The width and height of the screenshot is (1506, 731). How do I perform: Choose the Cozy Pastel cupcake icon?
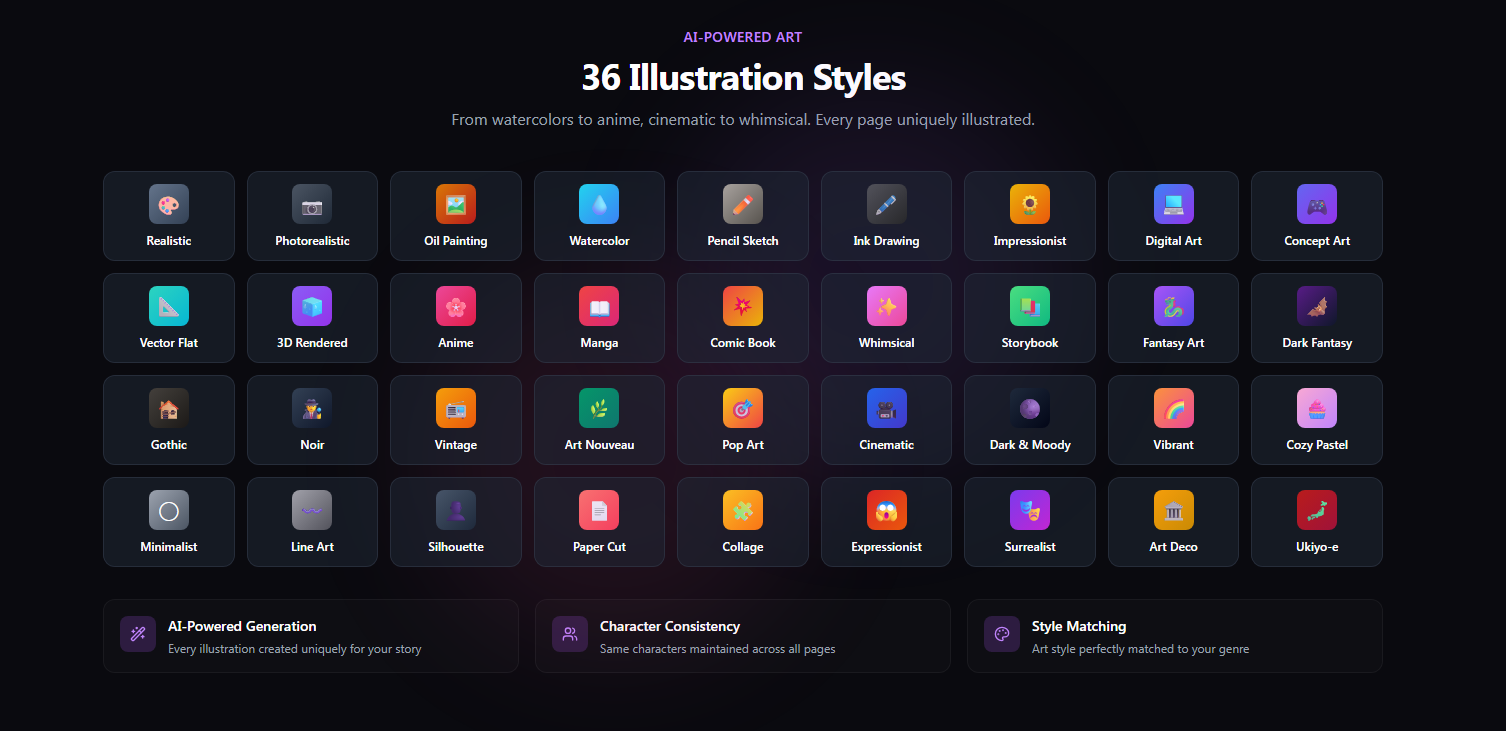coord(1317,408)
